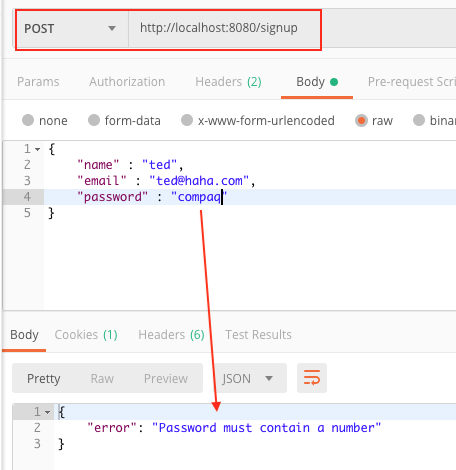
Task: Open the Test Results tab
Action: pos(258,335)
